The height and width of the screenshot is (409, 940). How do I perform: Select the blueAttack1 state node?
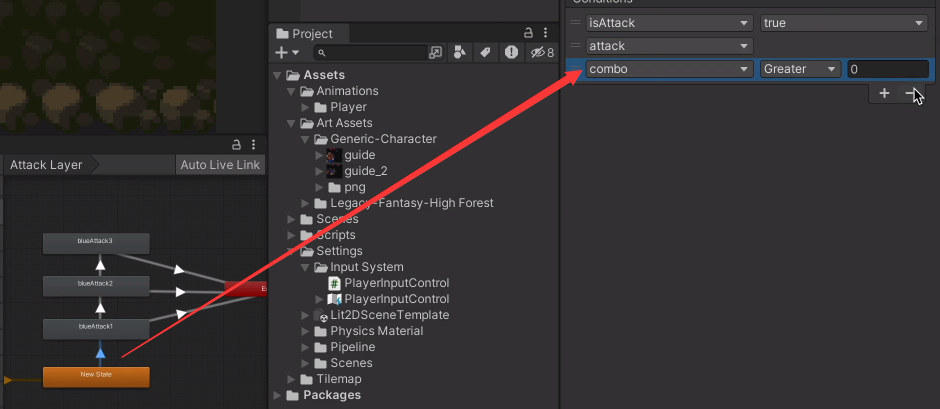(96, 329)
